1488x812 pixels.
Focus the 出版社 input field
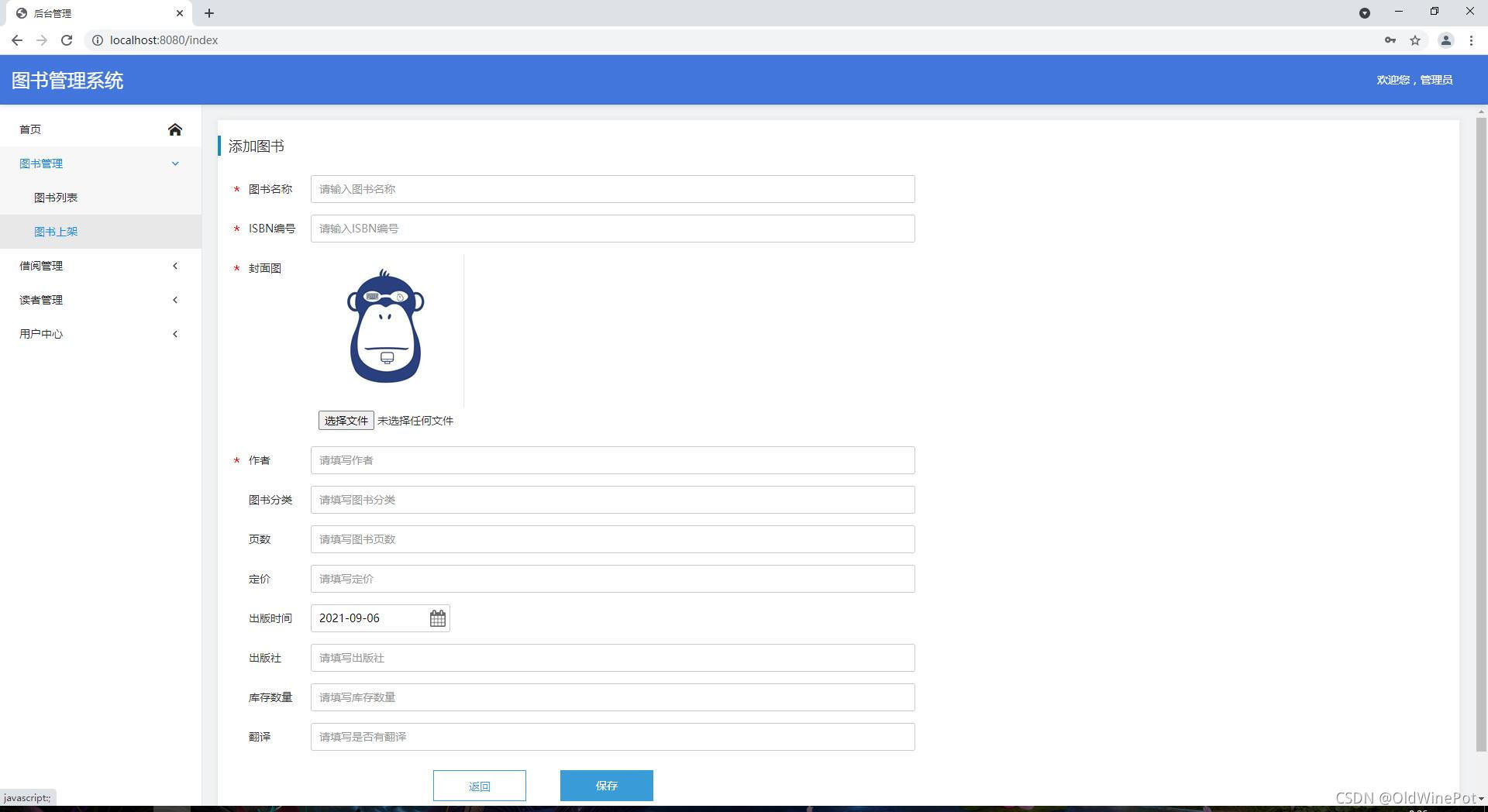(x=613, y=658)
